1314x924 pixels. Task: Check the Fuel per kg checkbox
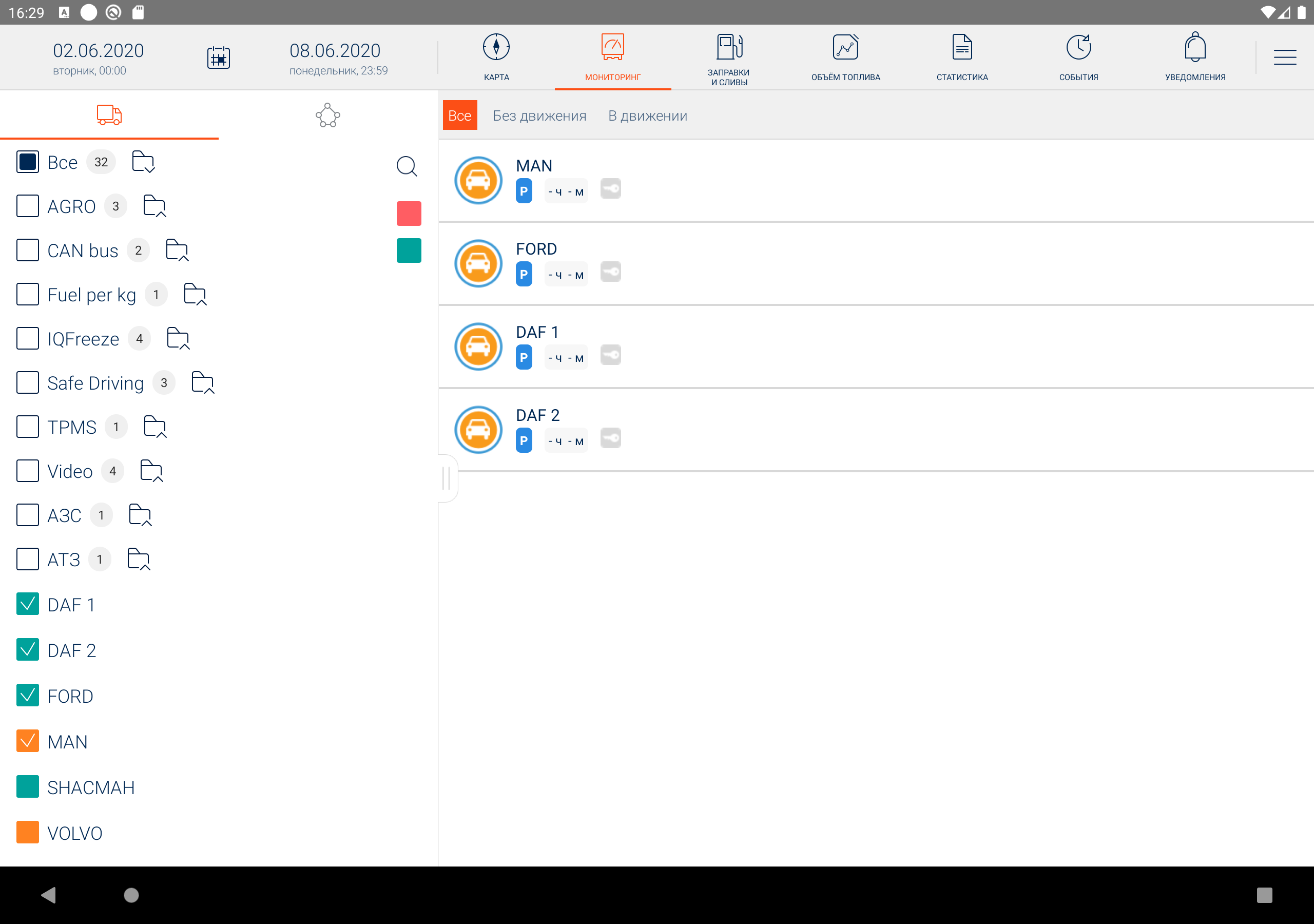pos(28,294)
